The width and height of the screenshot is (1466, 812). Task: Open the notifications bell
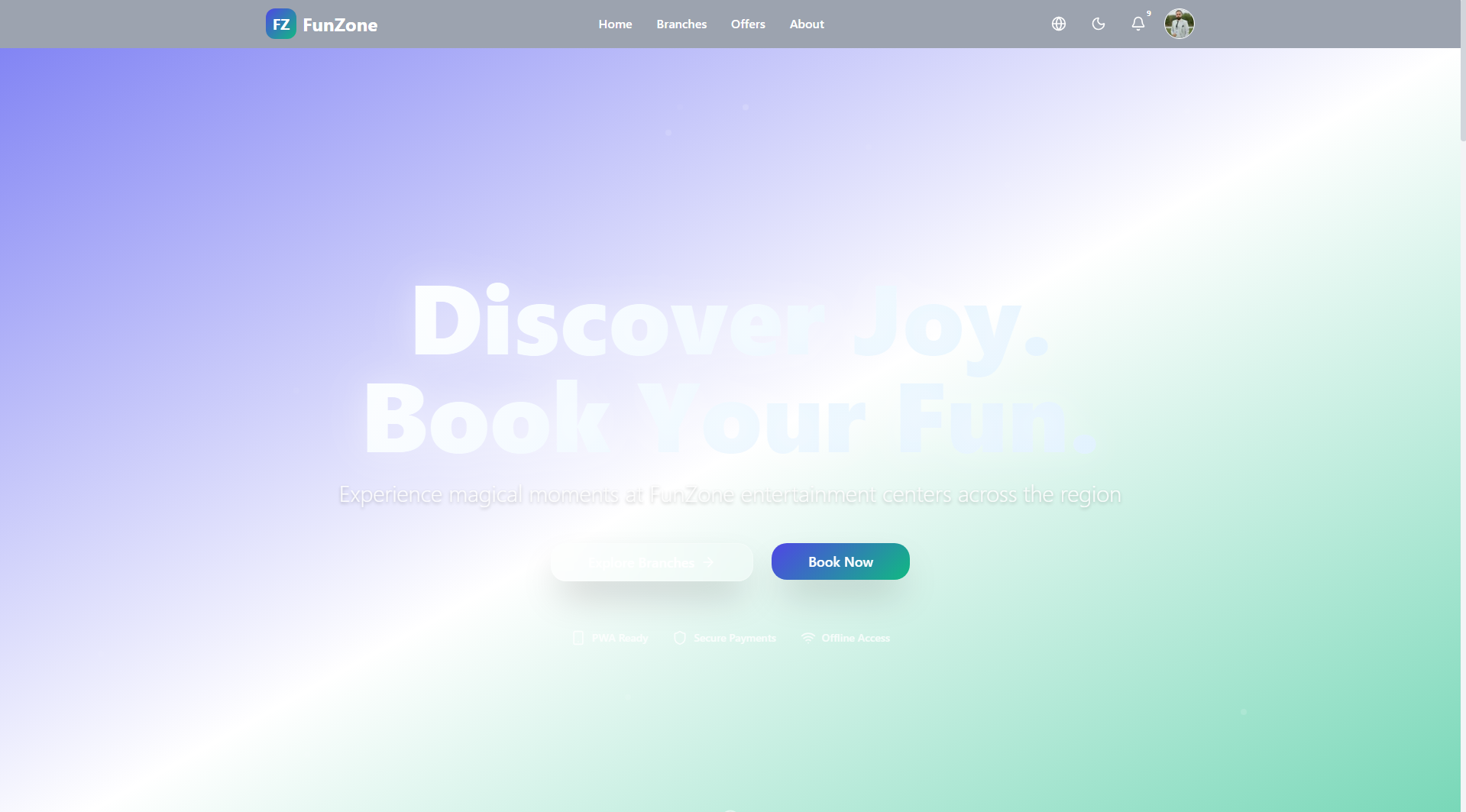click(1138, 24)
